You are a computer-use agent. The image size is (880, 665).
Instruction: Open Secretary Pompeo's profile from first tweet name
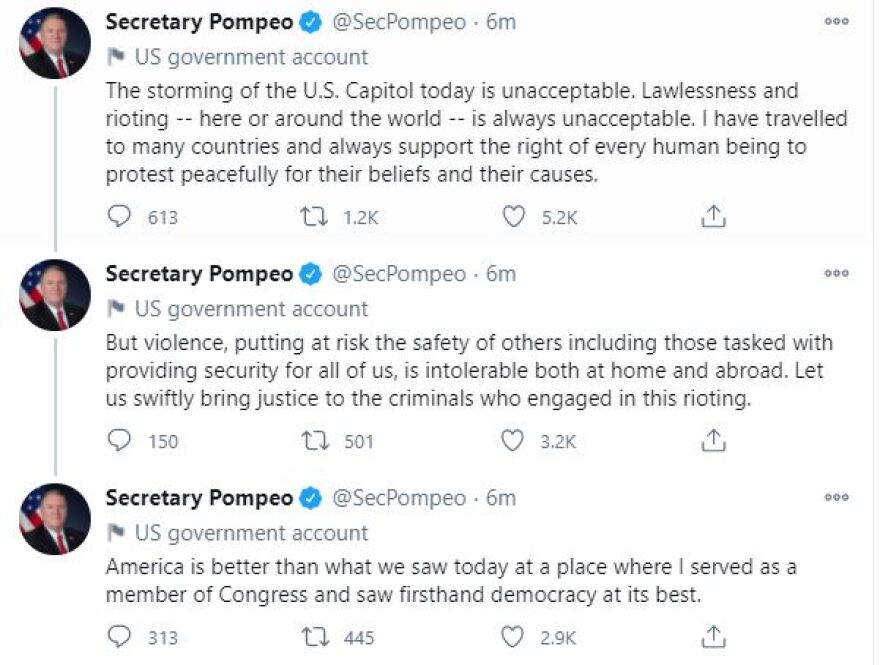pyautogui.click(x=199, y=22)
